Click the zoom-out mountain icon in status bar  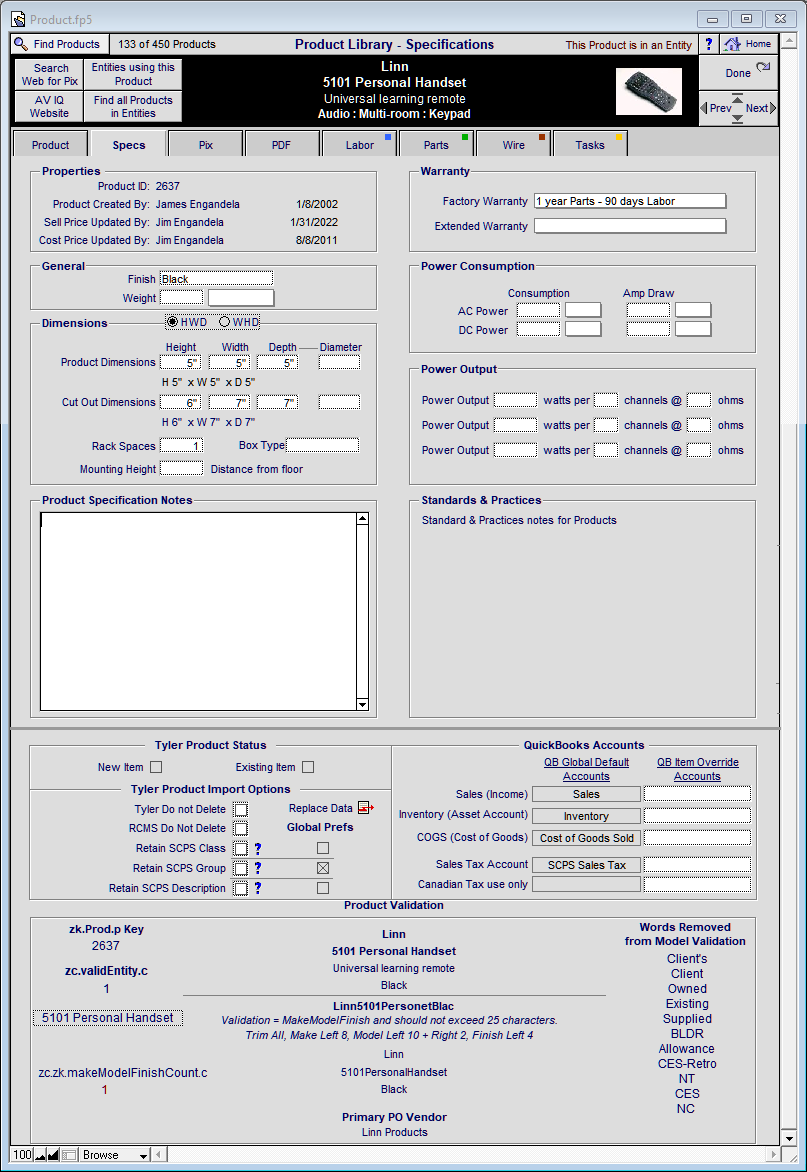(x=40, y=1155)
